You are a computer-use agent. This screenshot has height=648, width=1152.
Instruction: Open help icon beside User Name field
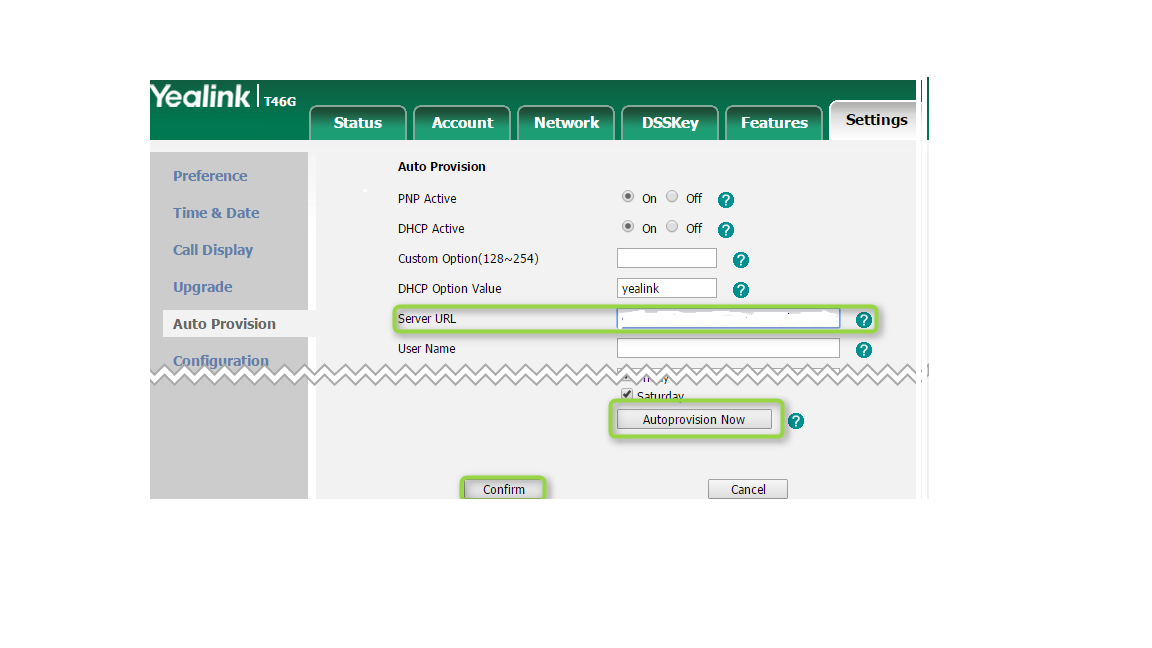pyautogui.click(x=863, y=350)
